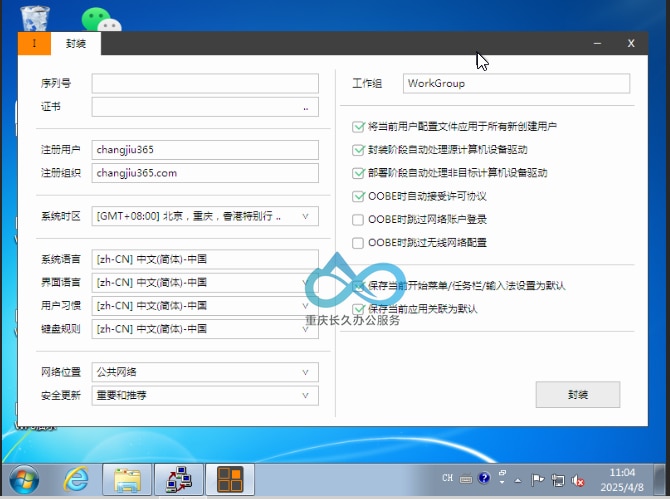Click the Show desktop button strip
Image resolution: width=670 pixels, height=499 pixels.
pyautogui.click(x=660, y=479)
